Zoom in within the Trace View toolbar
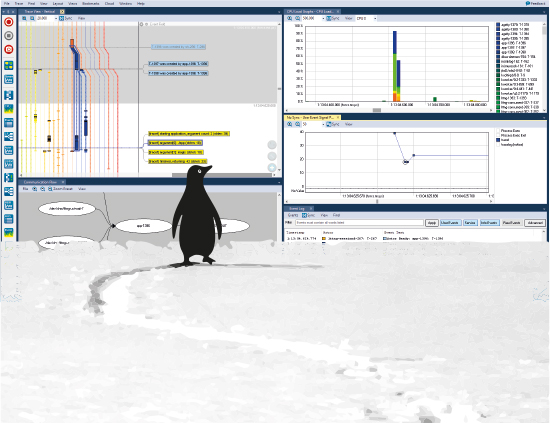 (x=24, y=18)
